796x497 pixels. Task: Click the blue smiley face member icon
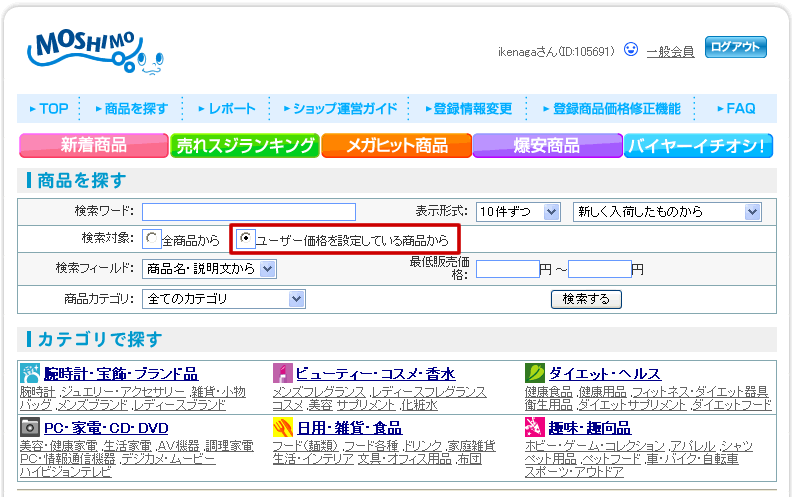click(x=630, y=49)
